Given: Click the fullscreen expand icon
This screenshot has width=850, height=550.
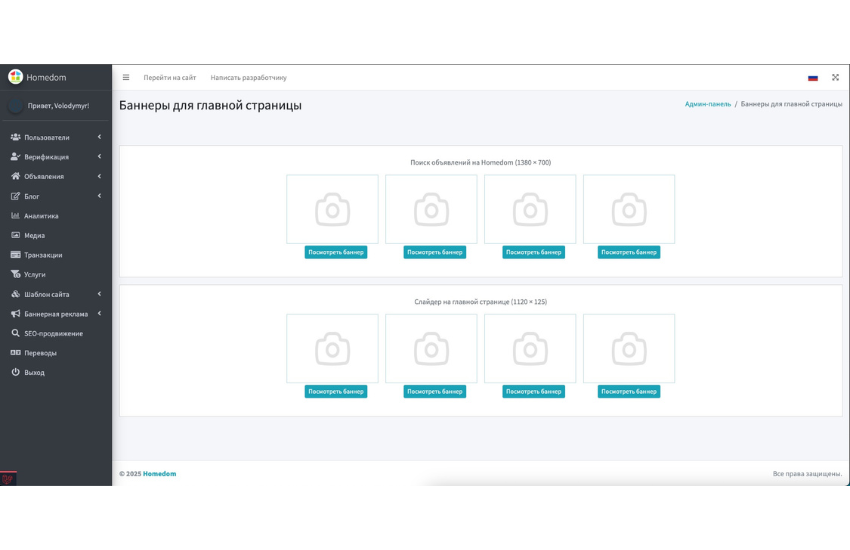Looking at the screenshot, I should [835, 77].
